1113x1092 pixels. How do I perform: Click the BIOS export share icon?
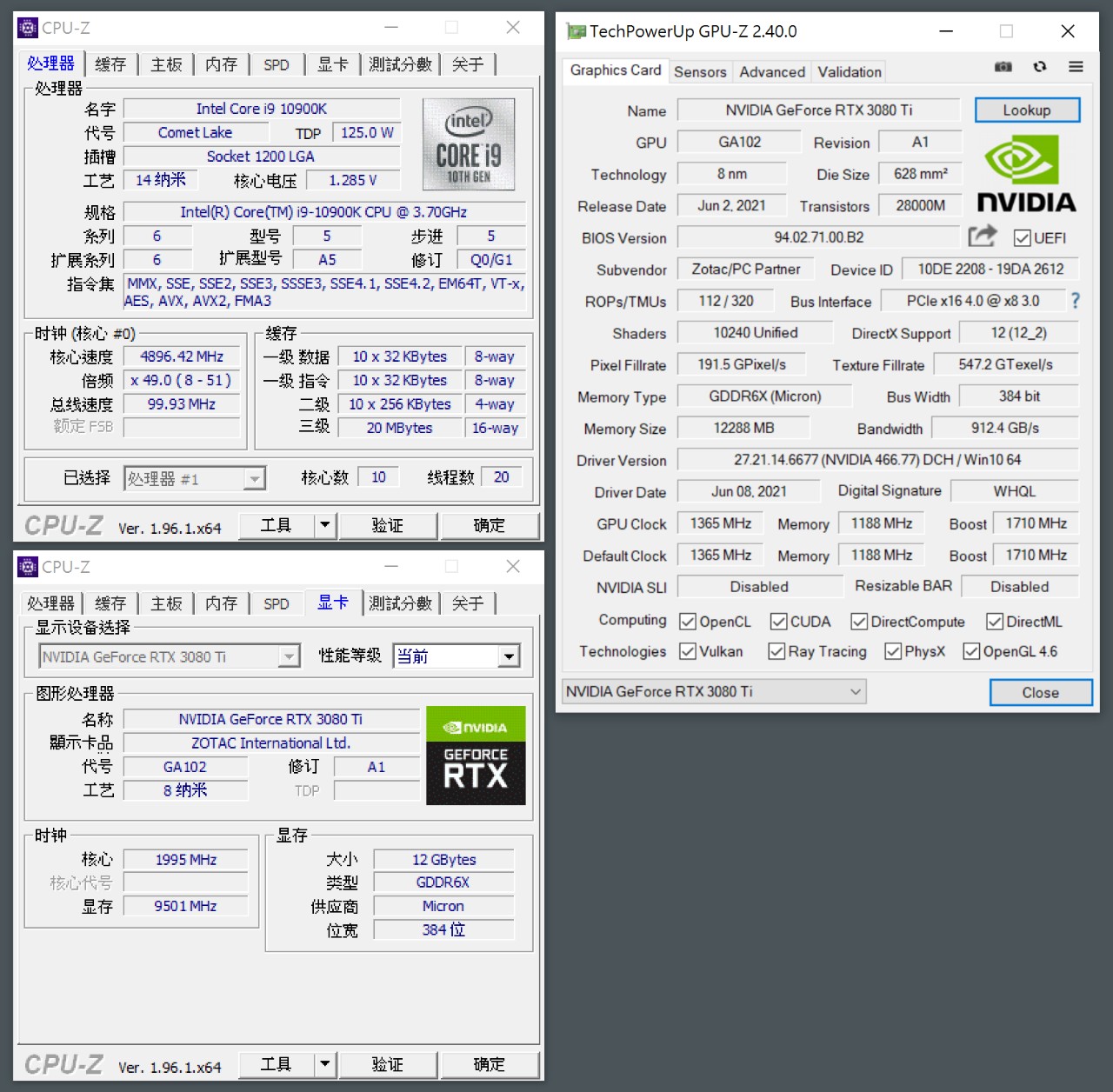(983, 236)
